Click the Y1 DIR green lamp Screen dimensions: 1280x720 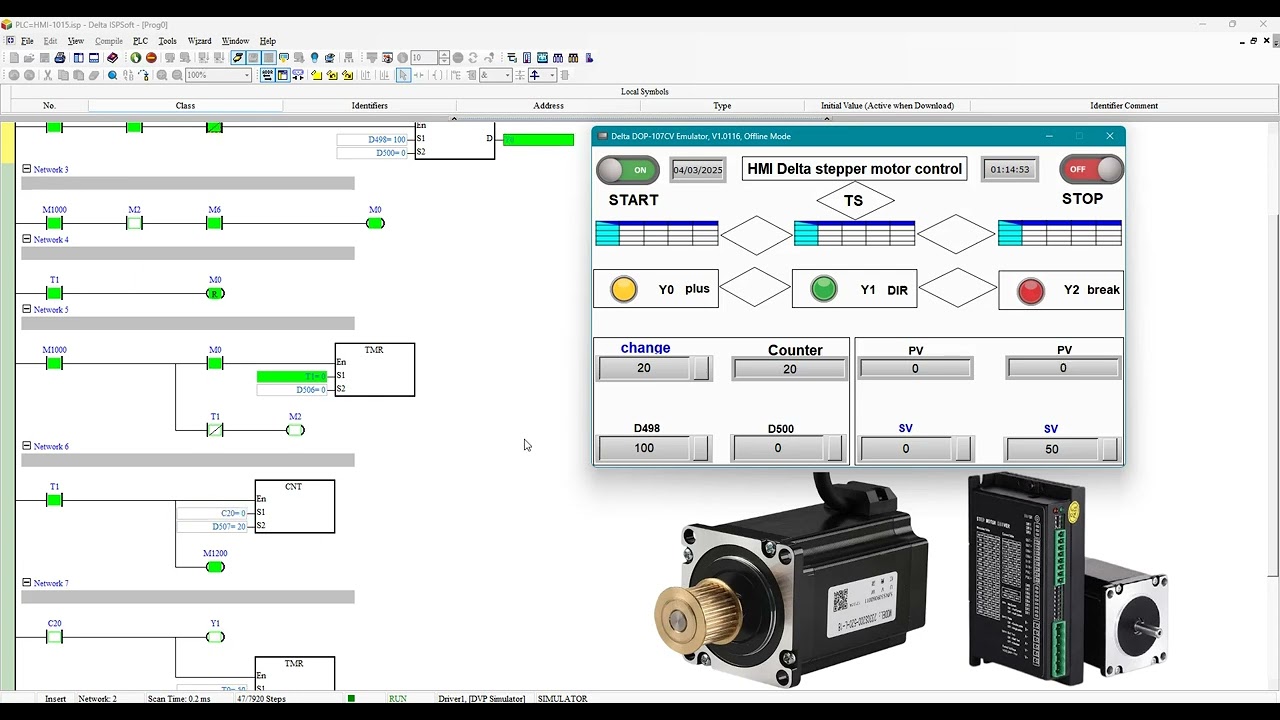tap(823, 289)
